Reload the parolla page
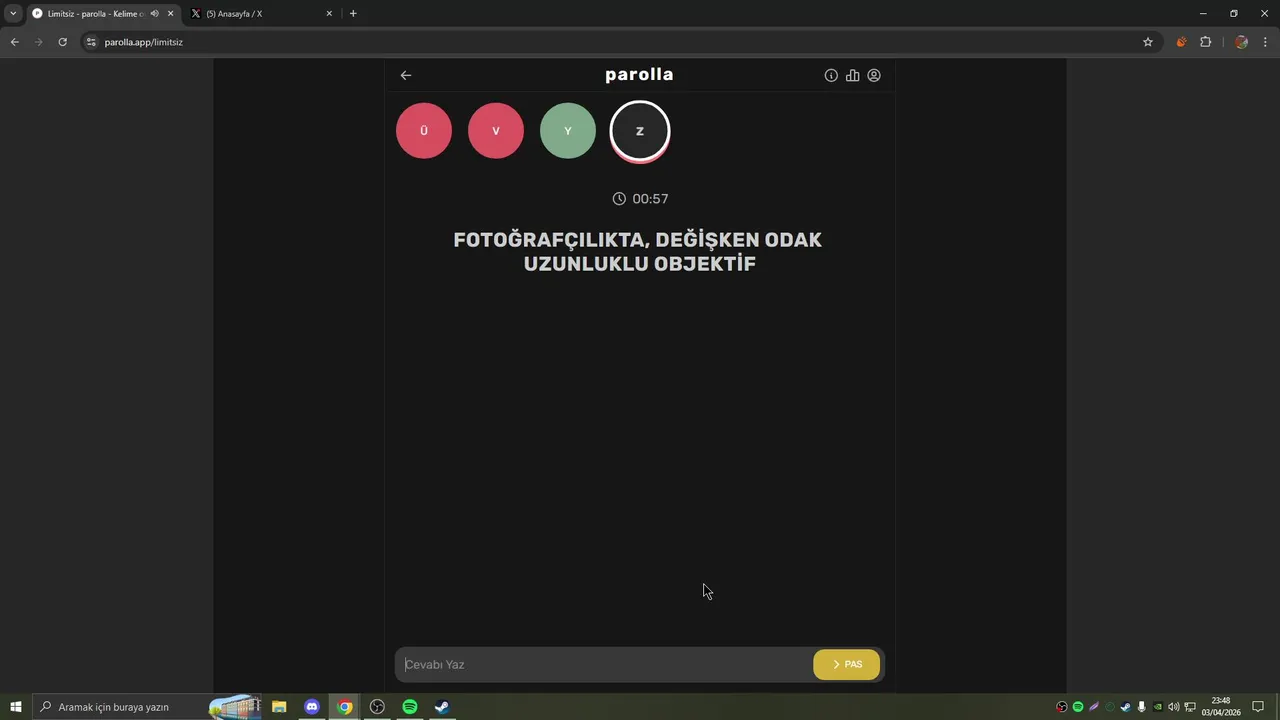The image size is (1280, 720). click(63, 42)
